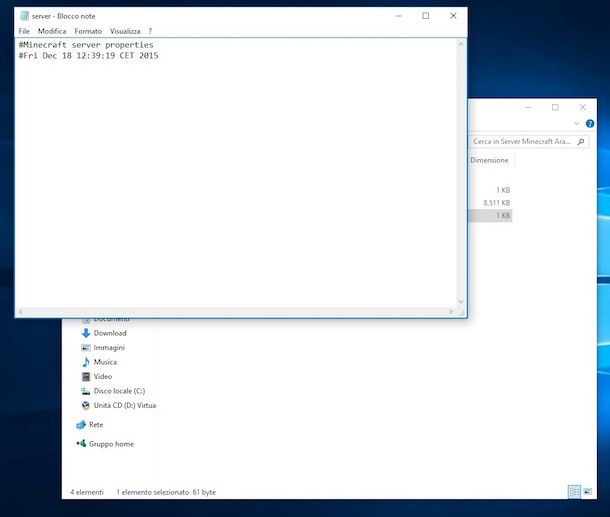610x517 pixels.
Task: Open Unità CD (D:) Virtua in sidebar
Action: point(125,405)
